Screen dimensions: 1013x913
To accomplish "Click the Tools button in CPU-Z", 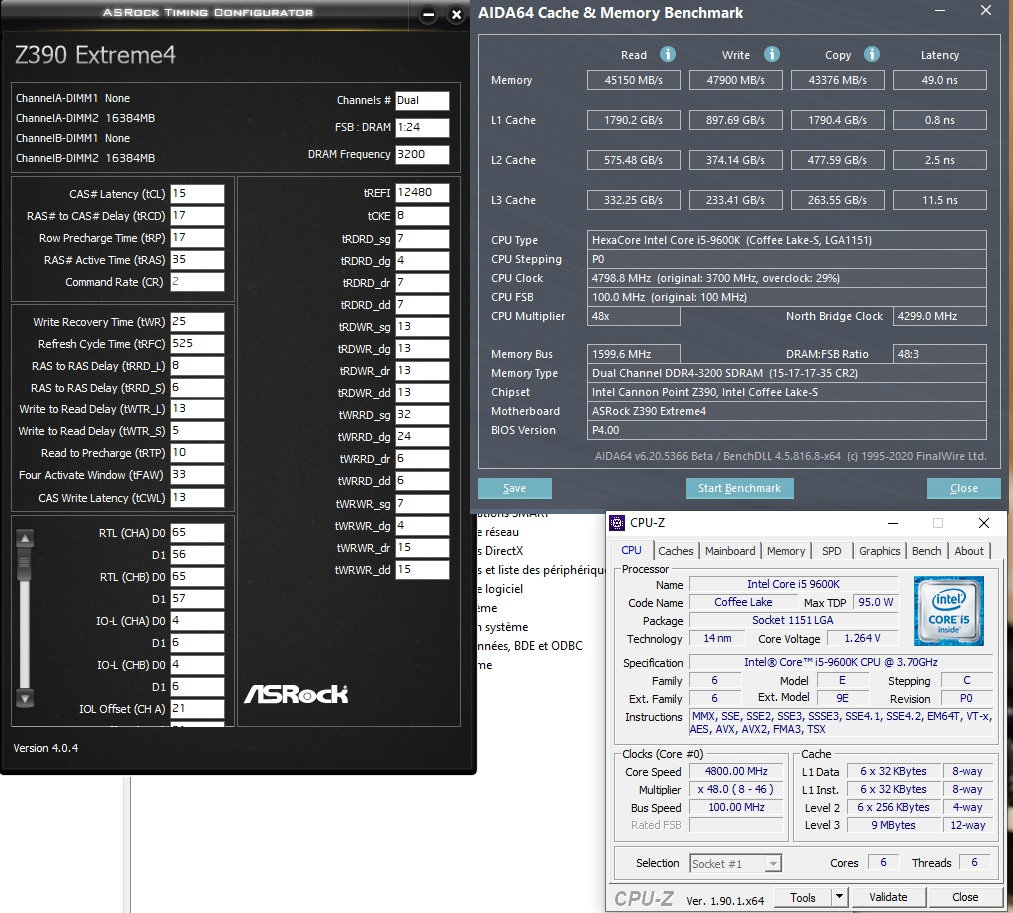I will pyautogui.click(x=803, y=897).
